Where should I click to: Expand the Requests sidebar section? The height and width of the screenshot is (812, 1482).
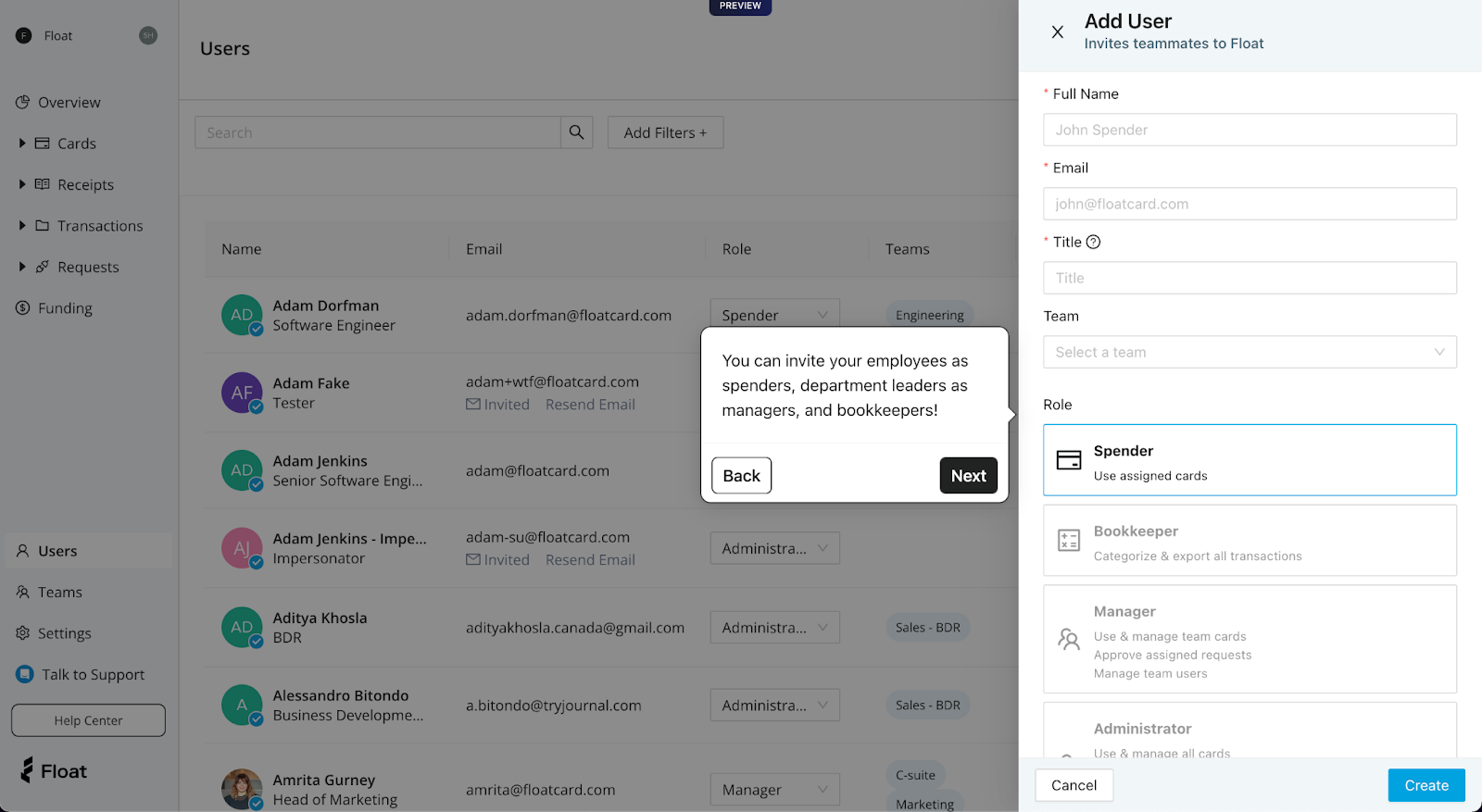(x=22, y=267)
